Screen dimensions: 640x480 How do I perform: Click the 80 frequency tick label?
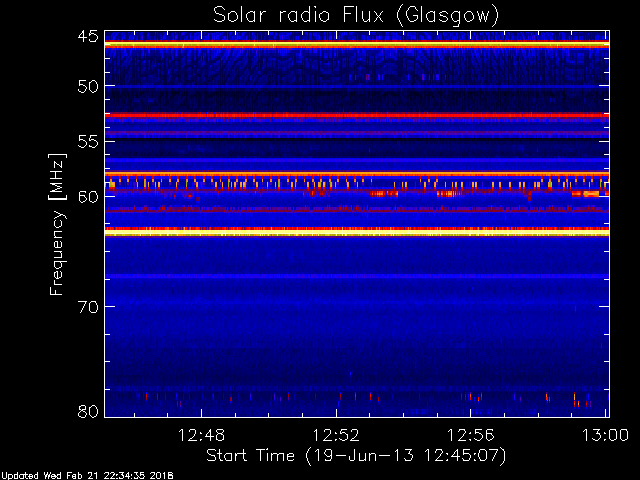tap(88, 411)
